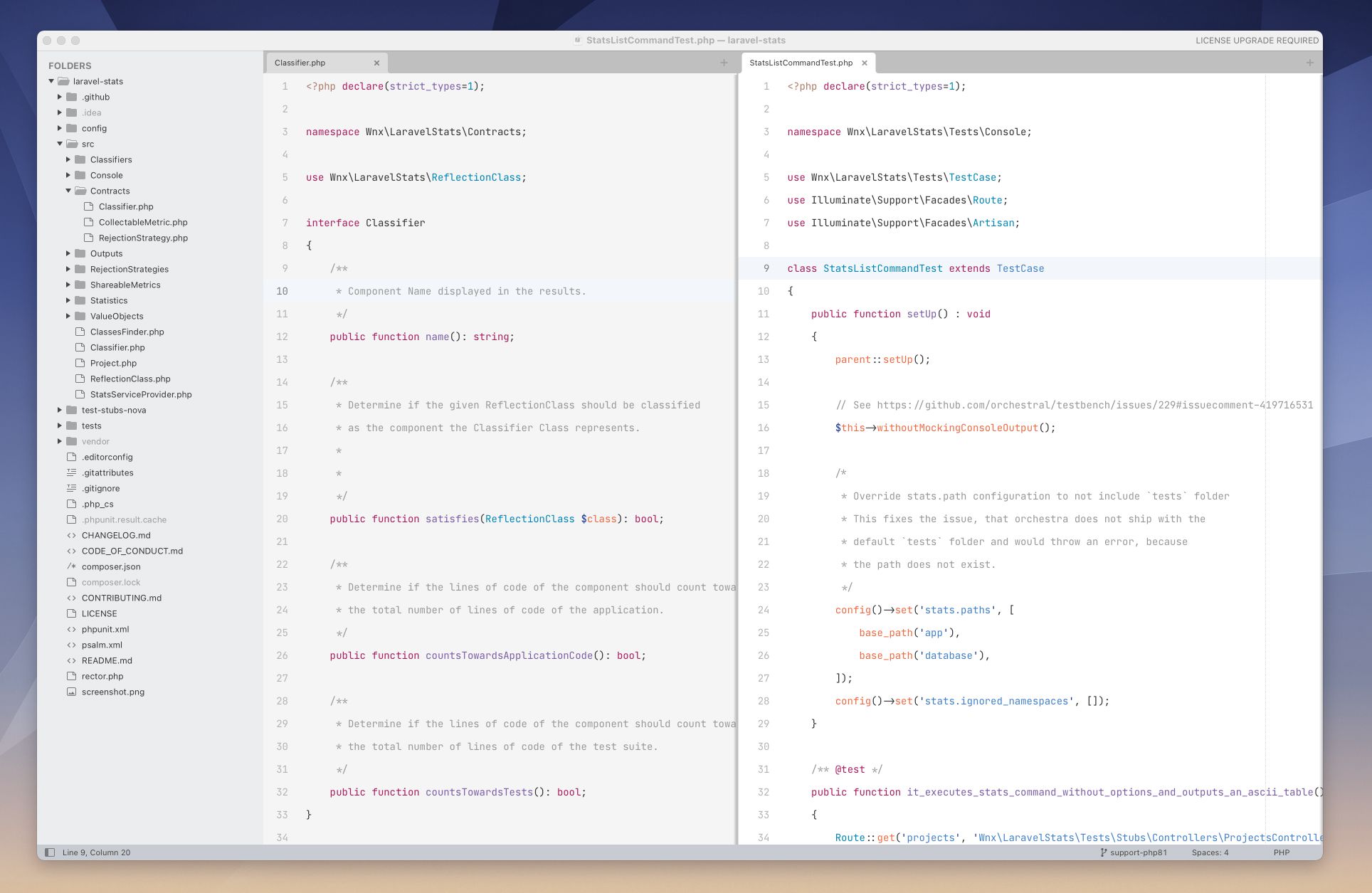Open new tab with plus icon left pane

(724, 63)
